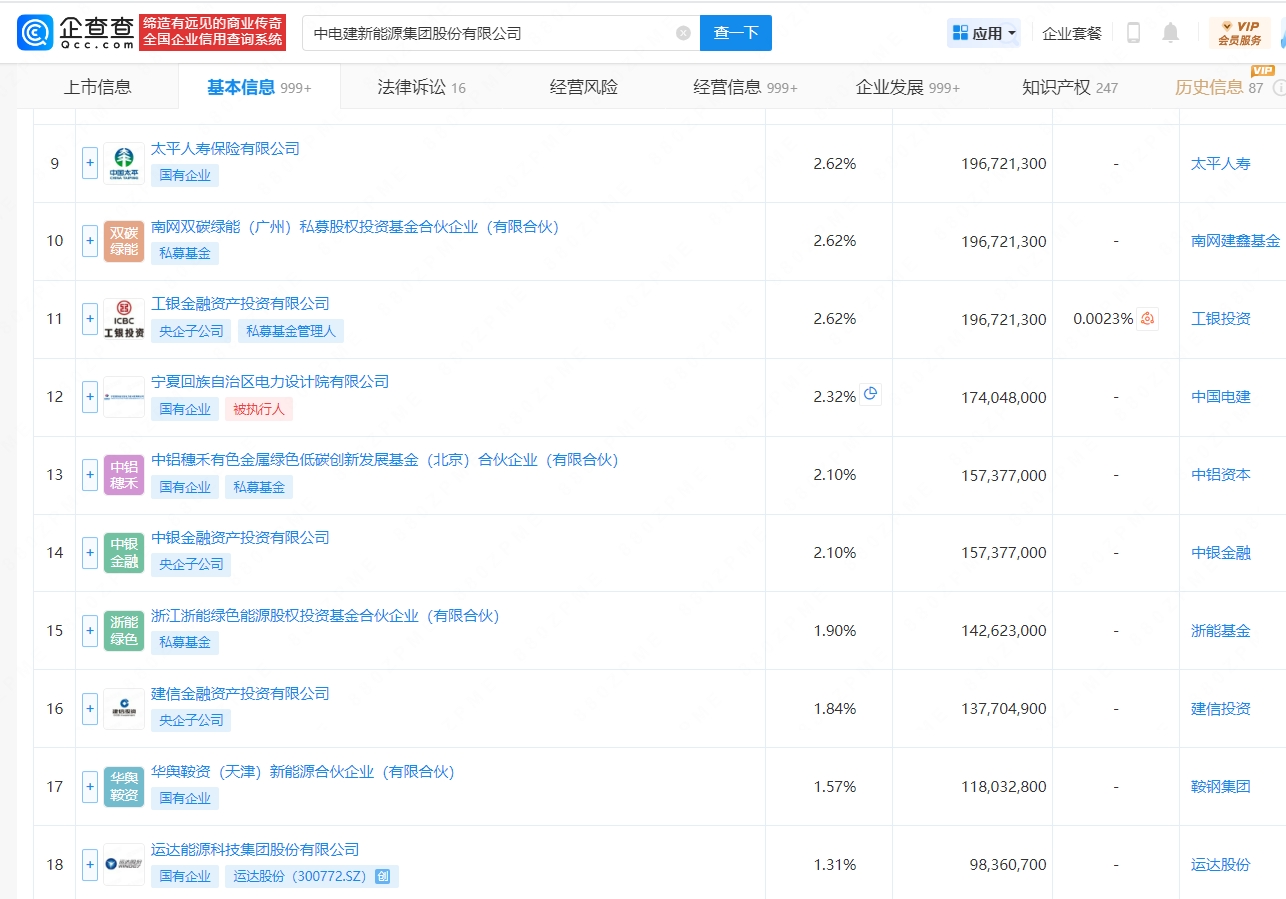This screenshot has height=899, width=1286.
Task: Switch to 经营信息 tab
Action: [x=745, y=87]
